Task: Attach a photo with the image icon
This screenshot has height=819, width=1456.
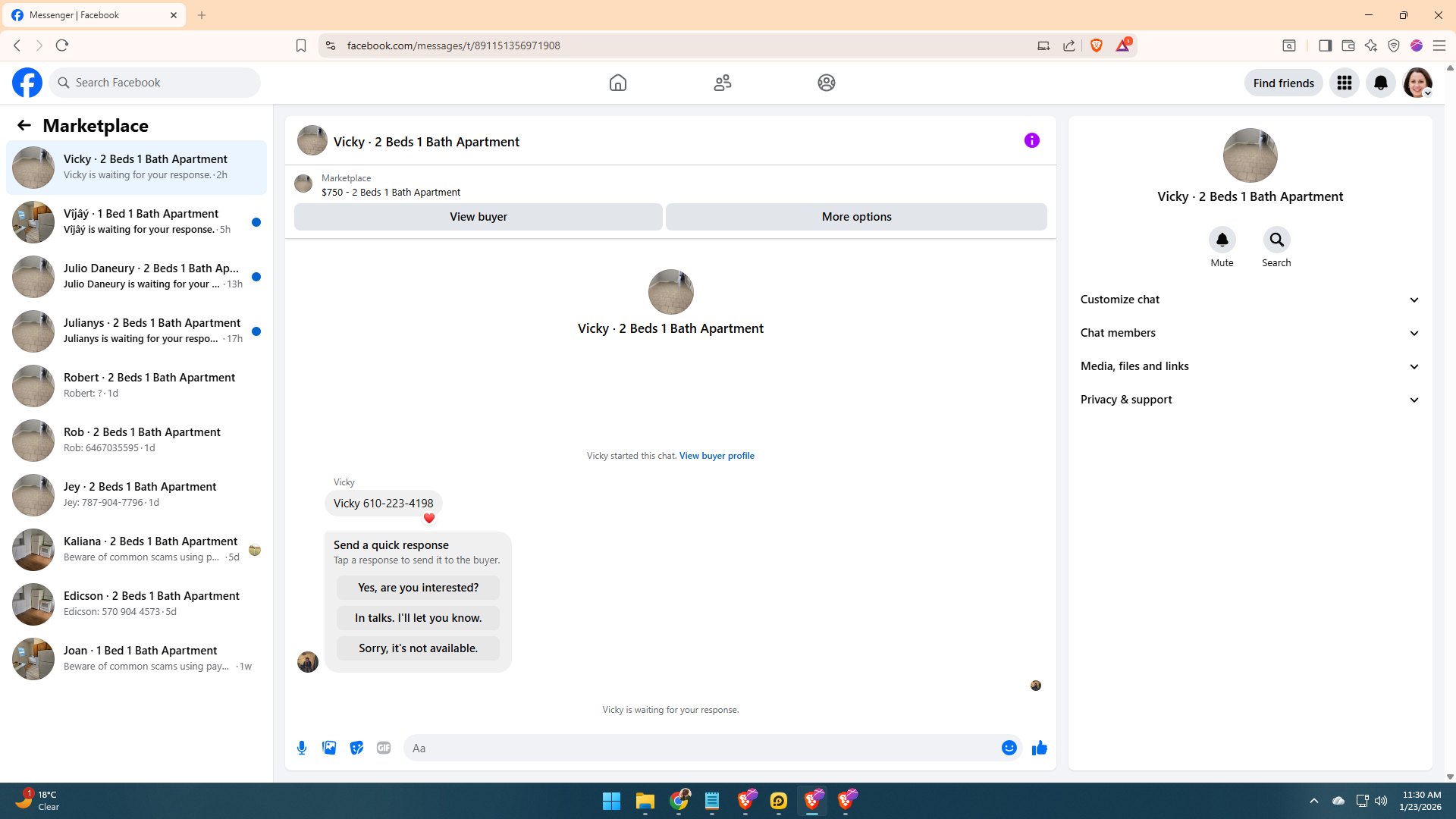Action: pyautogui.click(x=329, y=748)
